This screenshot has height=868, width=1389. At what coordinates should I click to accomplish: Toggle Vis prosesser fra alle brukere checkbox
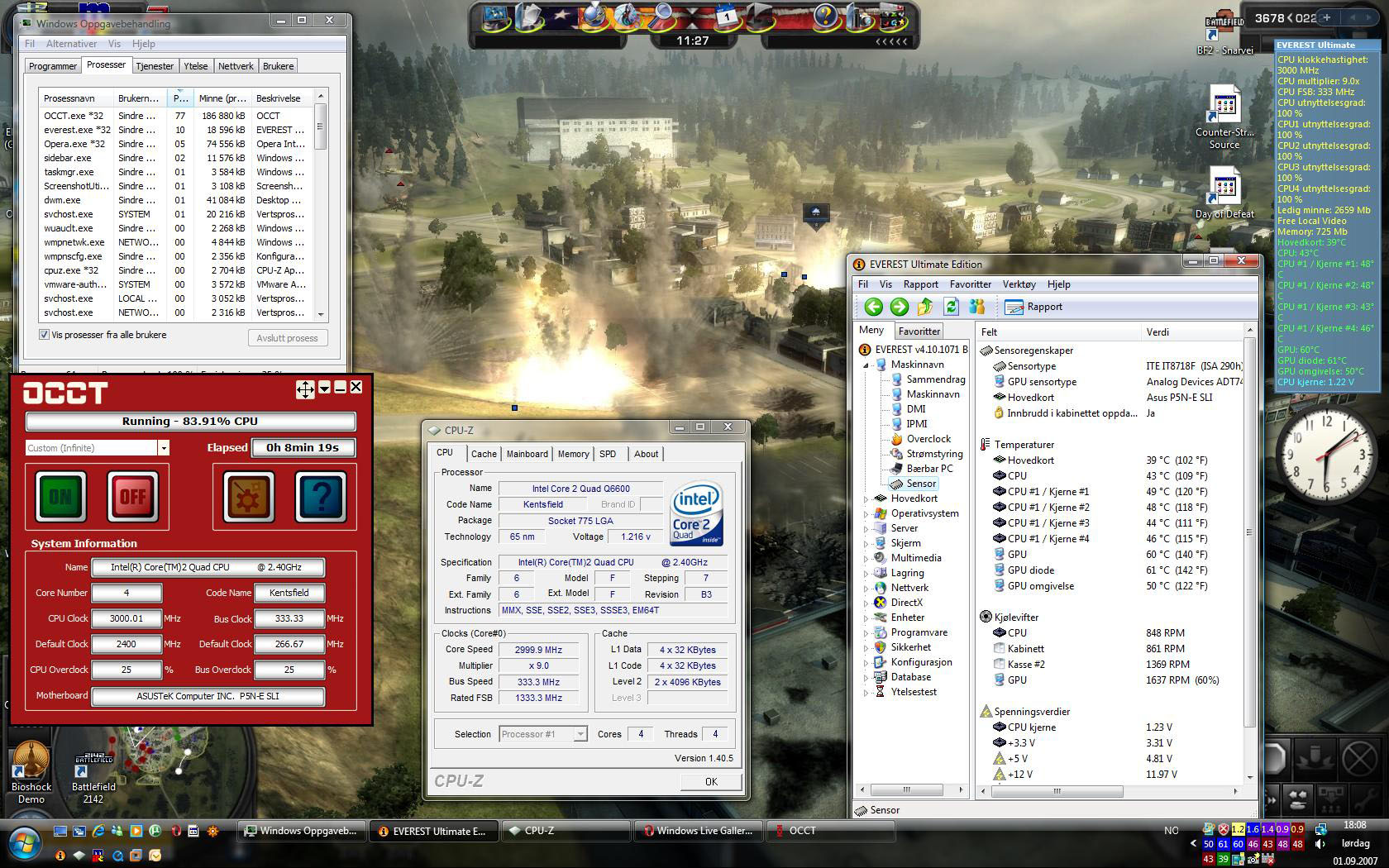[45, 335]
